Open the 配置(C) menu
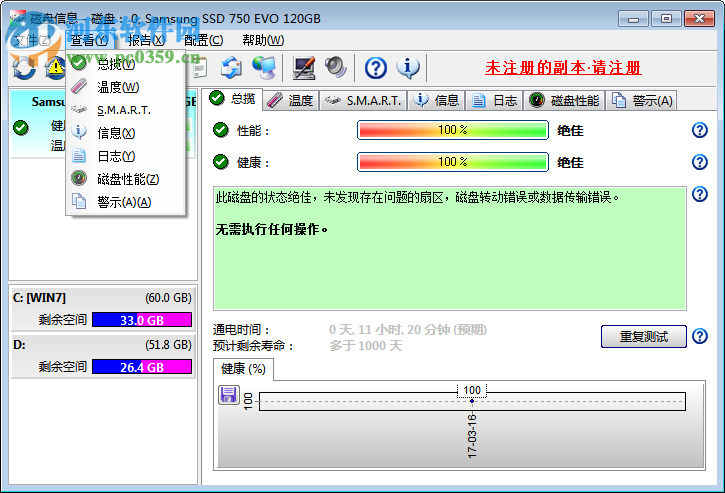Screen dimensions: 725x493 pos(203,40)
